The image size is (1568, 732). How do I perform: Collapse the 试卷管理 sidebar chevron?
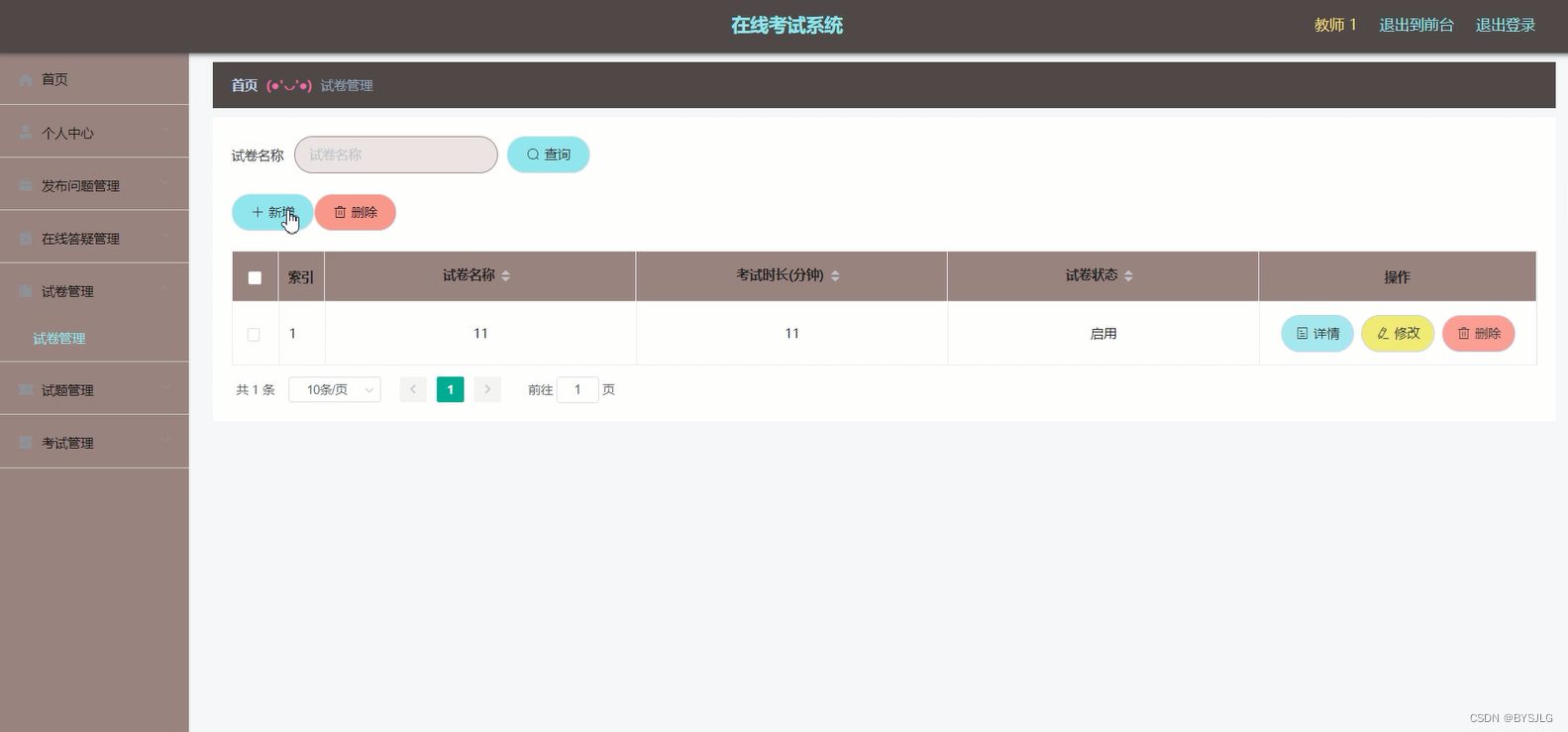[x=165, y=290]
